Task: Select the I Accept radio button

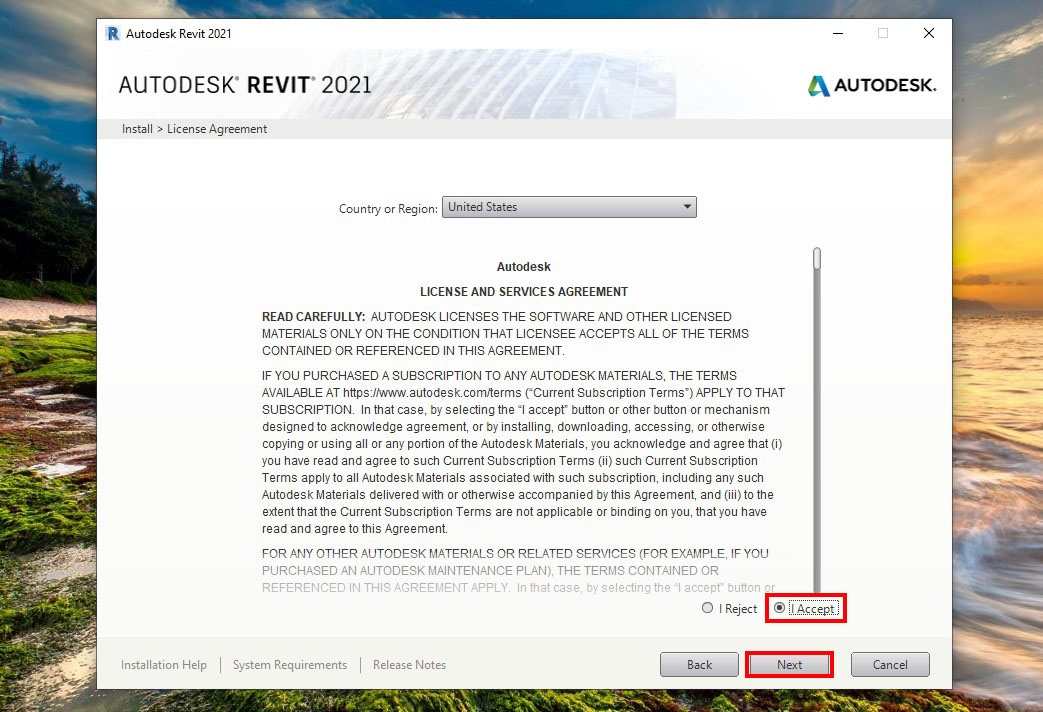Action: [780, 608]
